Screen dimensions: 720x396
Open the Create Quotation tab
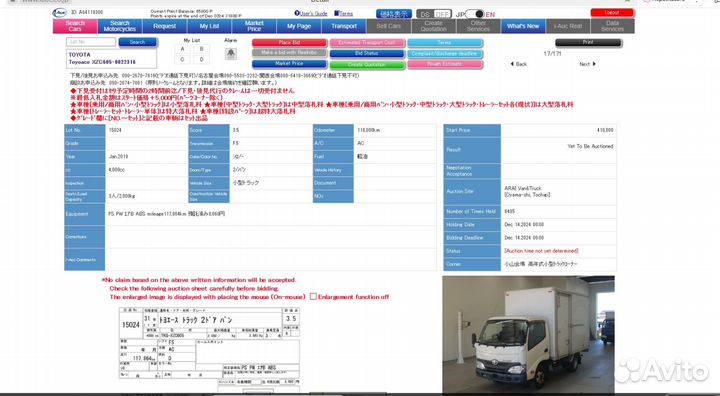point(433,26)
